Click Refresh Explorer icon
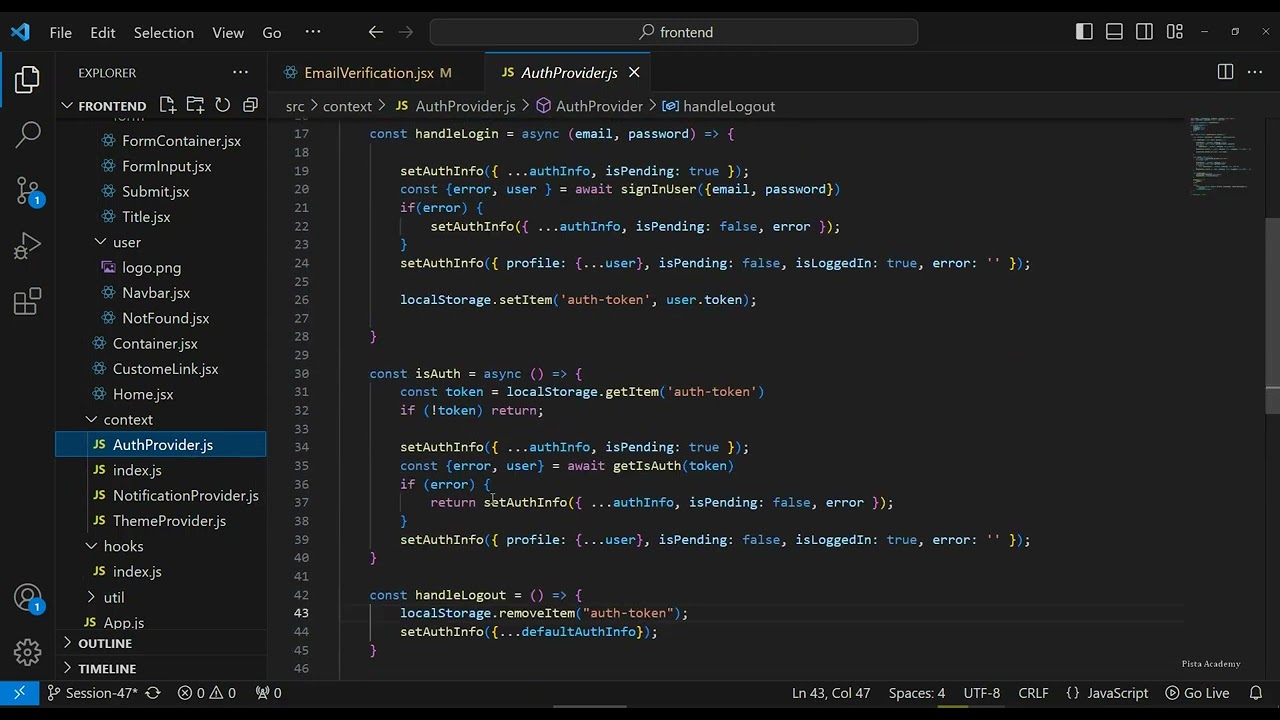The height and width of the screenshot is (720, 1280). (x=222, y=105)
